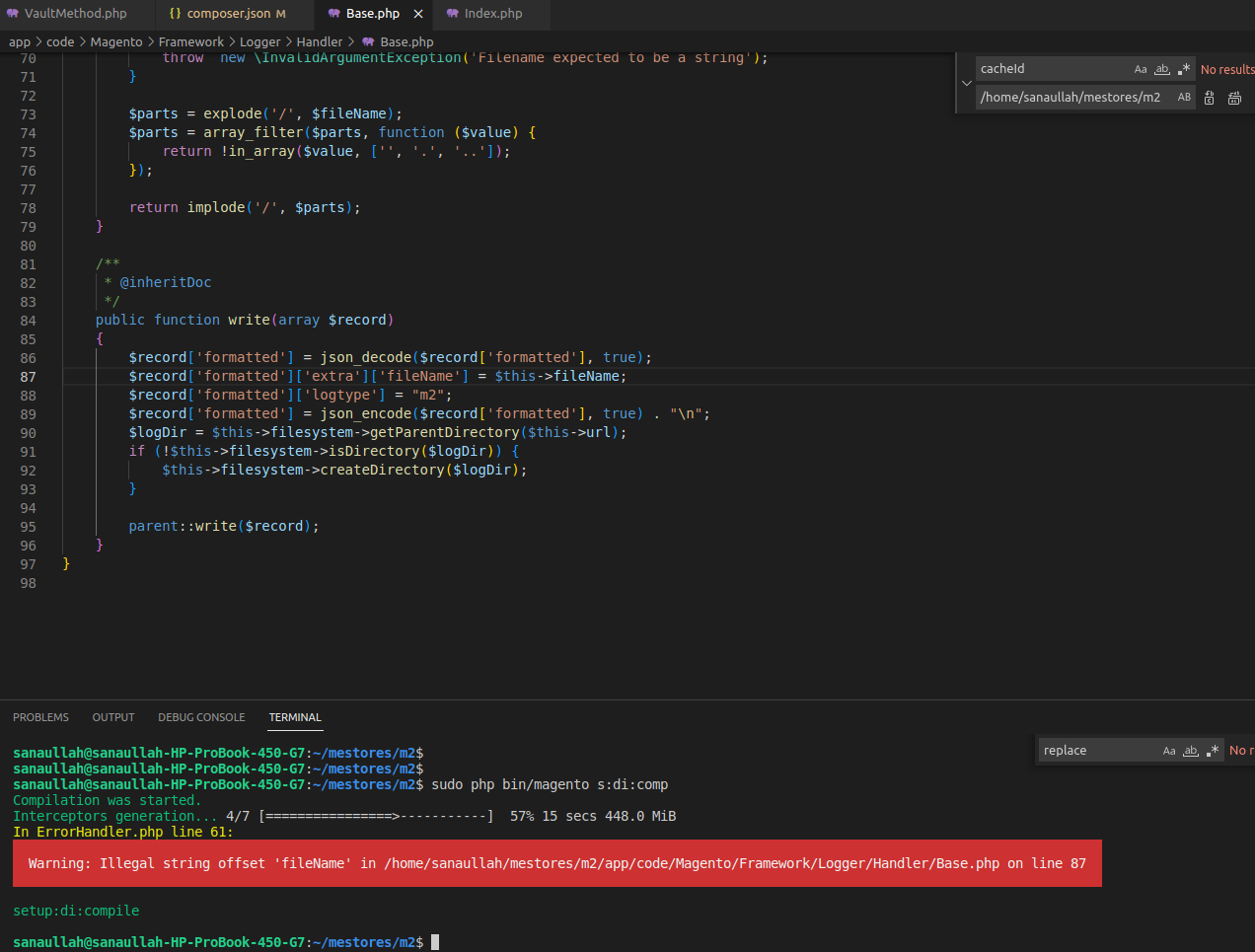Collapse the replace row with chevron
The height and width of the screenshot is (952, 1255).
(966, 83)
